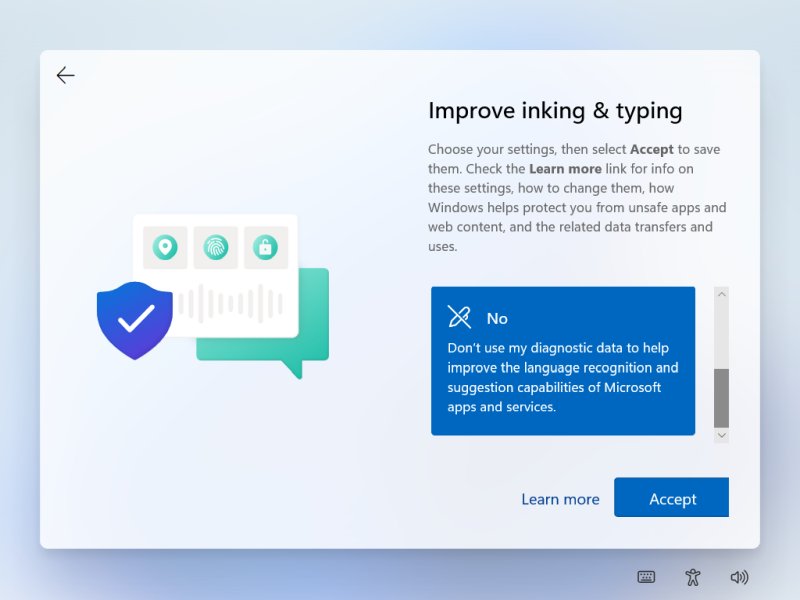The height and width of the screenshot is (600, 800).
Task: Click the volume icon in the corner
Action: click(739, 577)
